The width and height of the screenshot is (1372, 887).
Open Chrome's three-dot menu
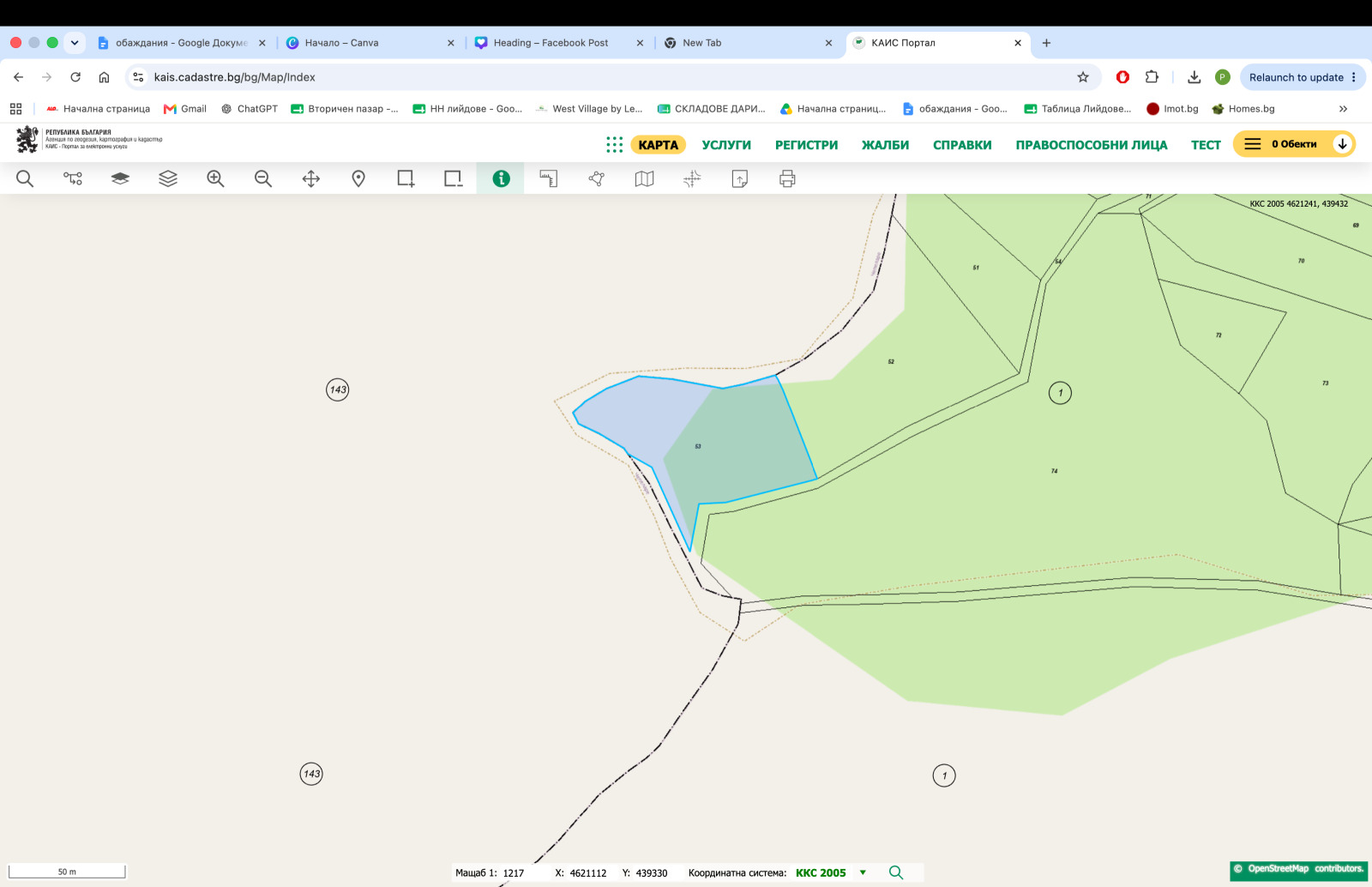coord(1354,77)
